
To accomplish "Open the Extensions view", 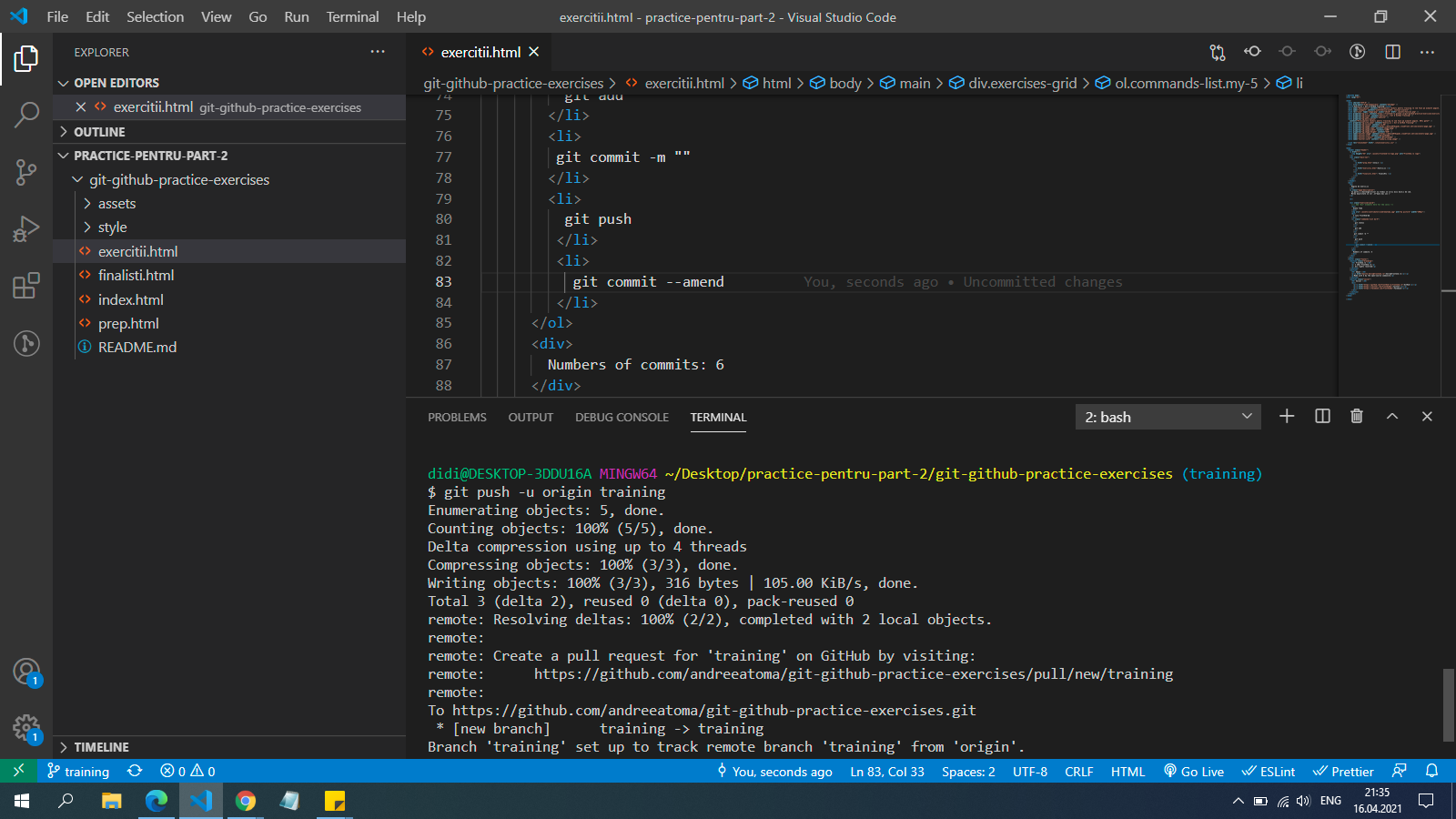I will [26, 286].
